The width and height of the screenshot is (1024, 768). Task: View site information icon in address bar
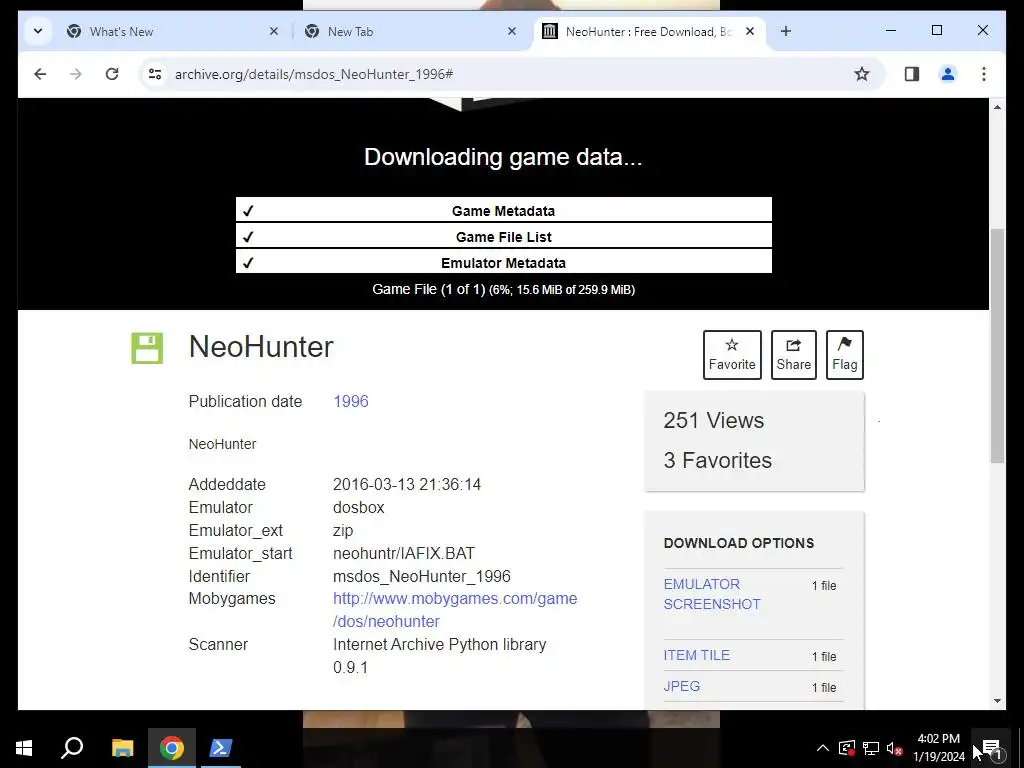pyautogui.click(x=155, y=74)
